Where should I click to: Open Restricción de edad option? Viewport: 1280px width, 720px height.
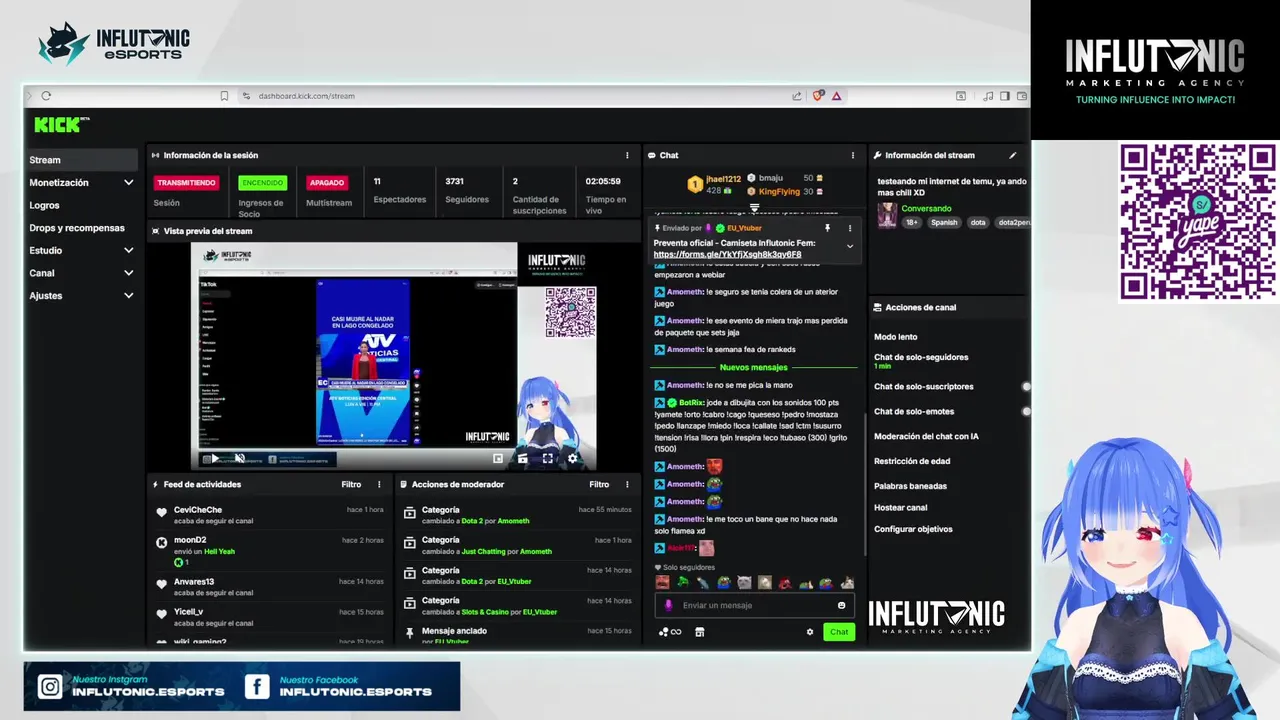pos(912,461)
